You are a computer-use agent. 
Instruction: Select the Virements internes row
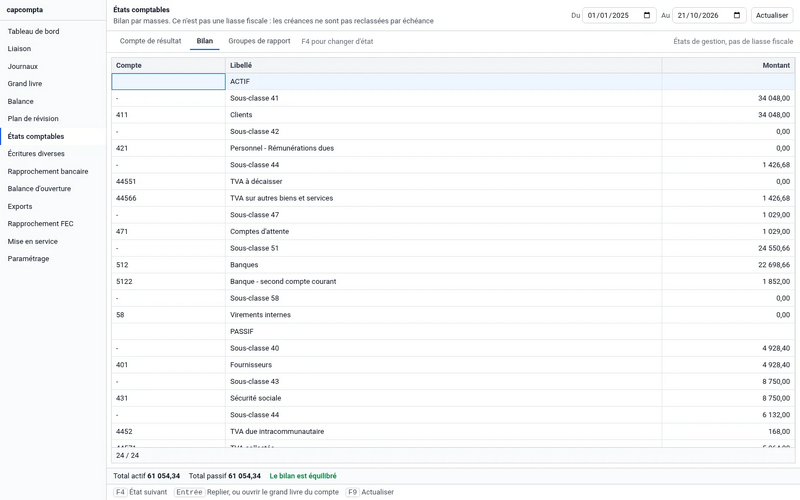(x=453, y=315)
